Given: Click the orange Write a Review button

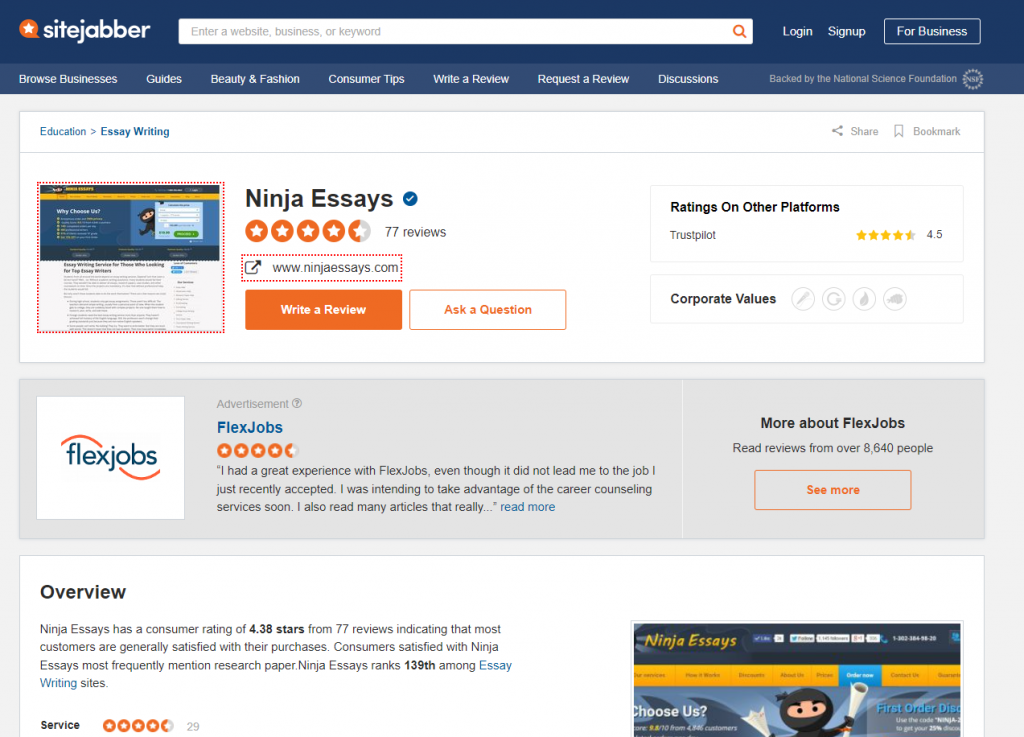Looking at the screenshot, I should pos(323,309).
